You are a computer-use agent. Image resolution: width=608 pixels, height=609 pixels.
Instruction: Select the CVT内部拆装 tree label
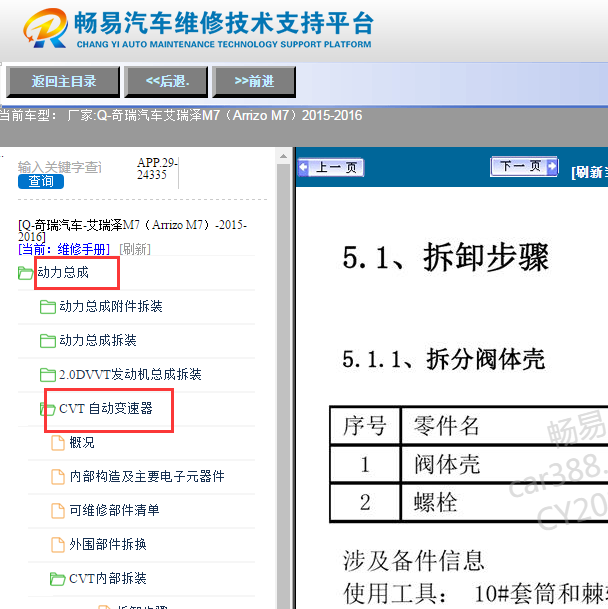tap(108, 578)
